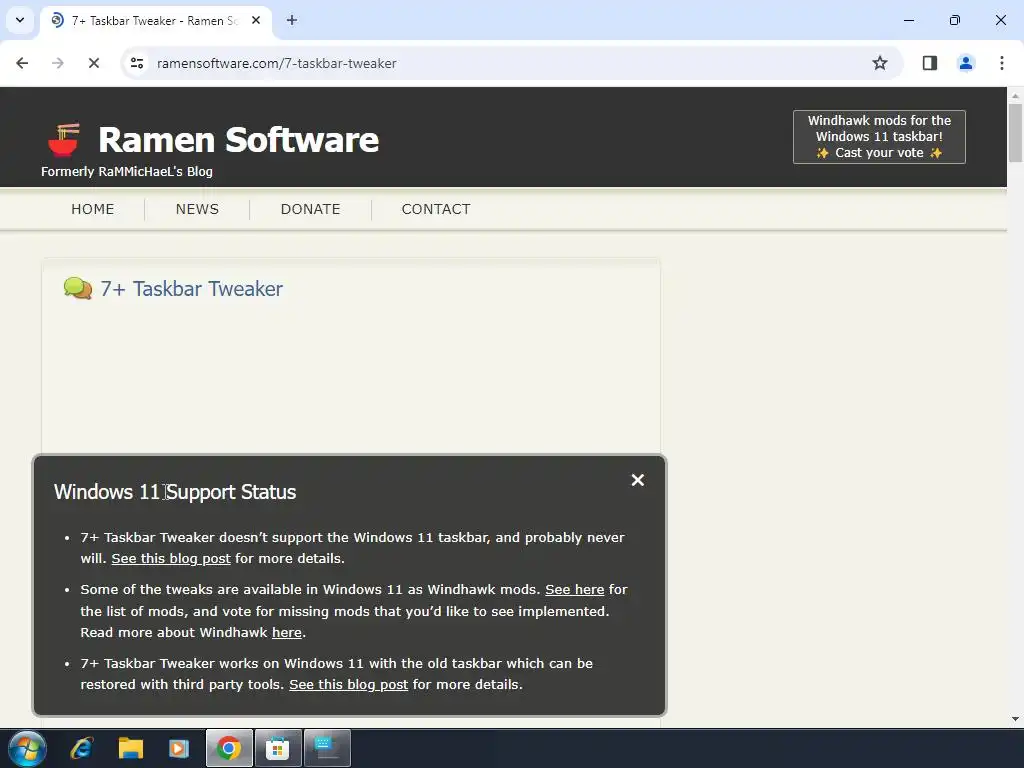The image size is (1024, 768).
Task: Open the NEWS menu item
Action: pyautogui.click(x=197, y=209)
